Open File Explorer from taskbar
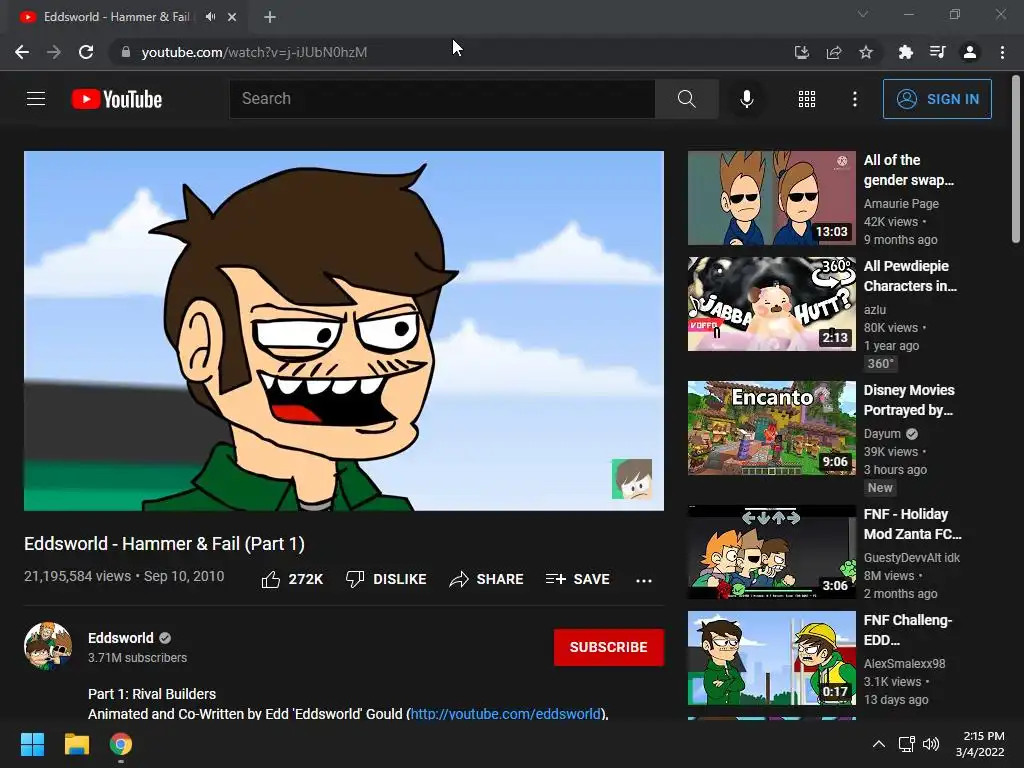The width and height of the screenshot is (1024, 768). click(x=76, y=744)
